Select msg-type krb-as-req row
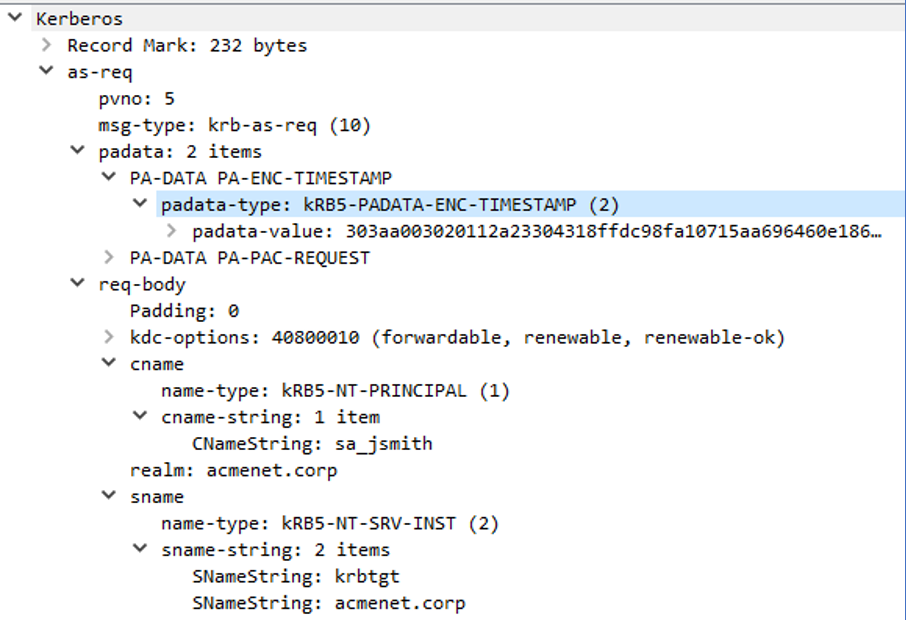Viewport: 906px width, 620px height. [233, 125]
